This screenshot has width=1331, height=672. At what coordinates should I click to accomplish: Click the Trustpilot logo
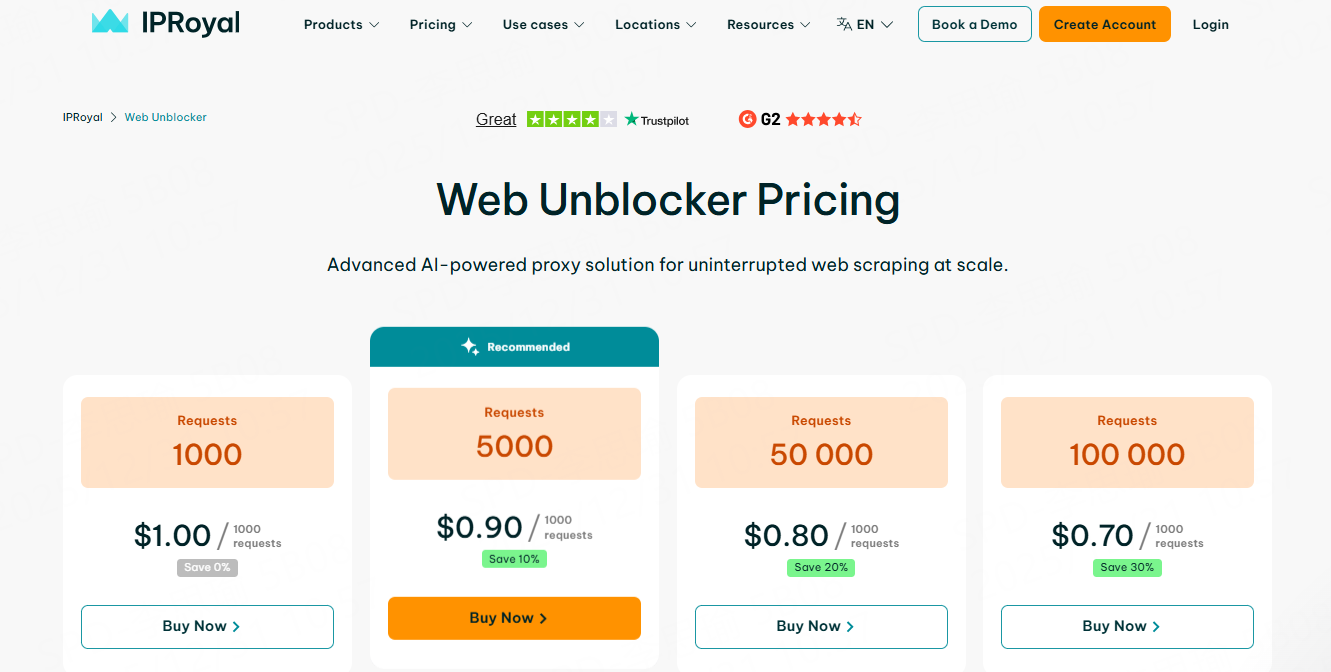(657, 120)
